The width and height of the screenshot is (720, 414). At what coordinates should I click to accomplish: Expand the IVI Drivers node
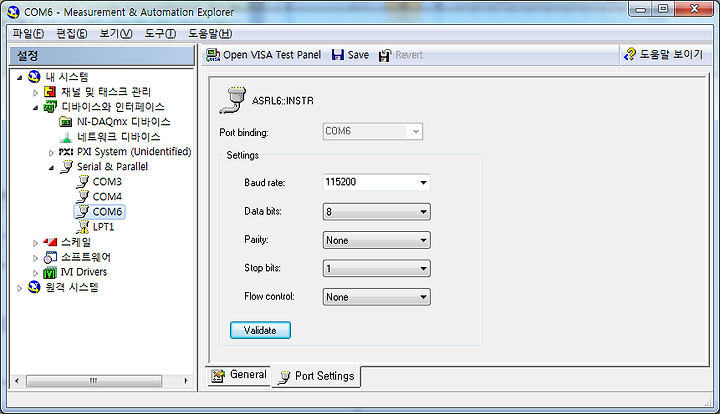pos(35,273)
